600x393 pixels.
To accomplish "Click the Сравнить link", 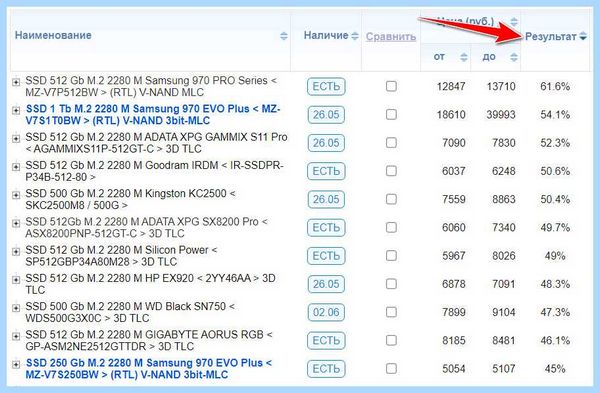I will [x=391, y=37].
